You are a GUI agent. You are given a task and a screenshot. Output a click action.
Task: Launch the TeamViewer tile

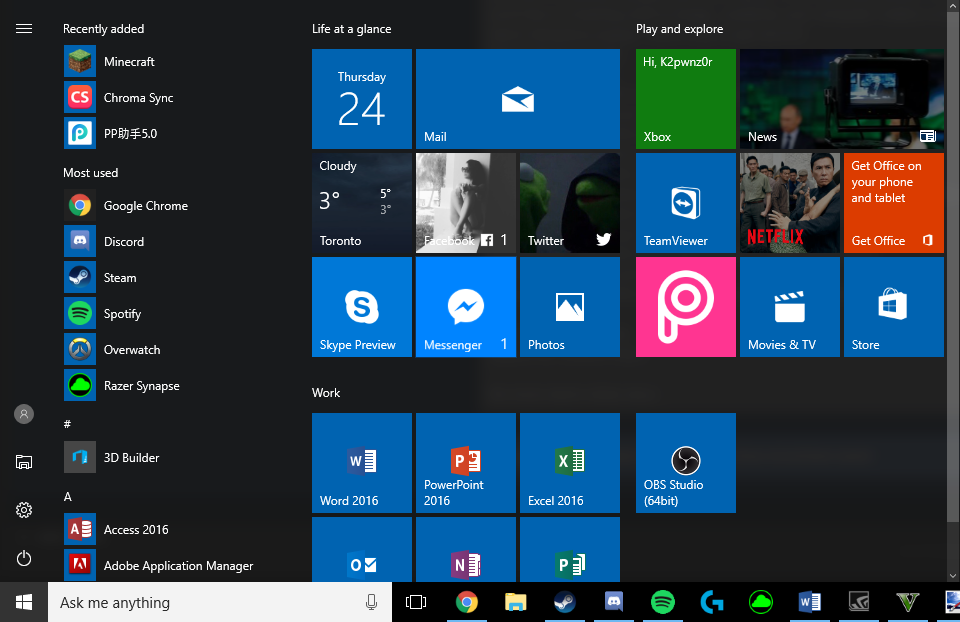click(x=685, y=203)
